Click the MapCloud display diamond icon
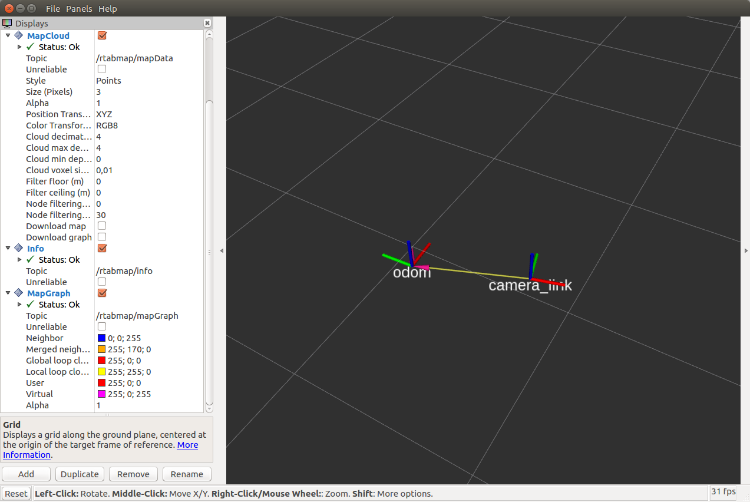Screen dimensions: 750x502 pyautogui.click(x=19, y=35)
